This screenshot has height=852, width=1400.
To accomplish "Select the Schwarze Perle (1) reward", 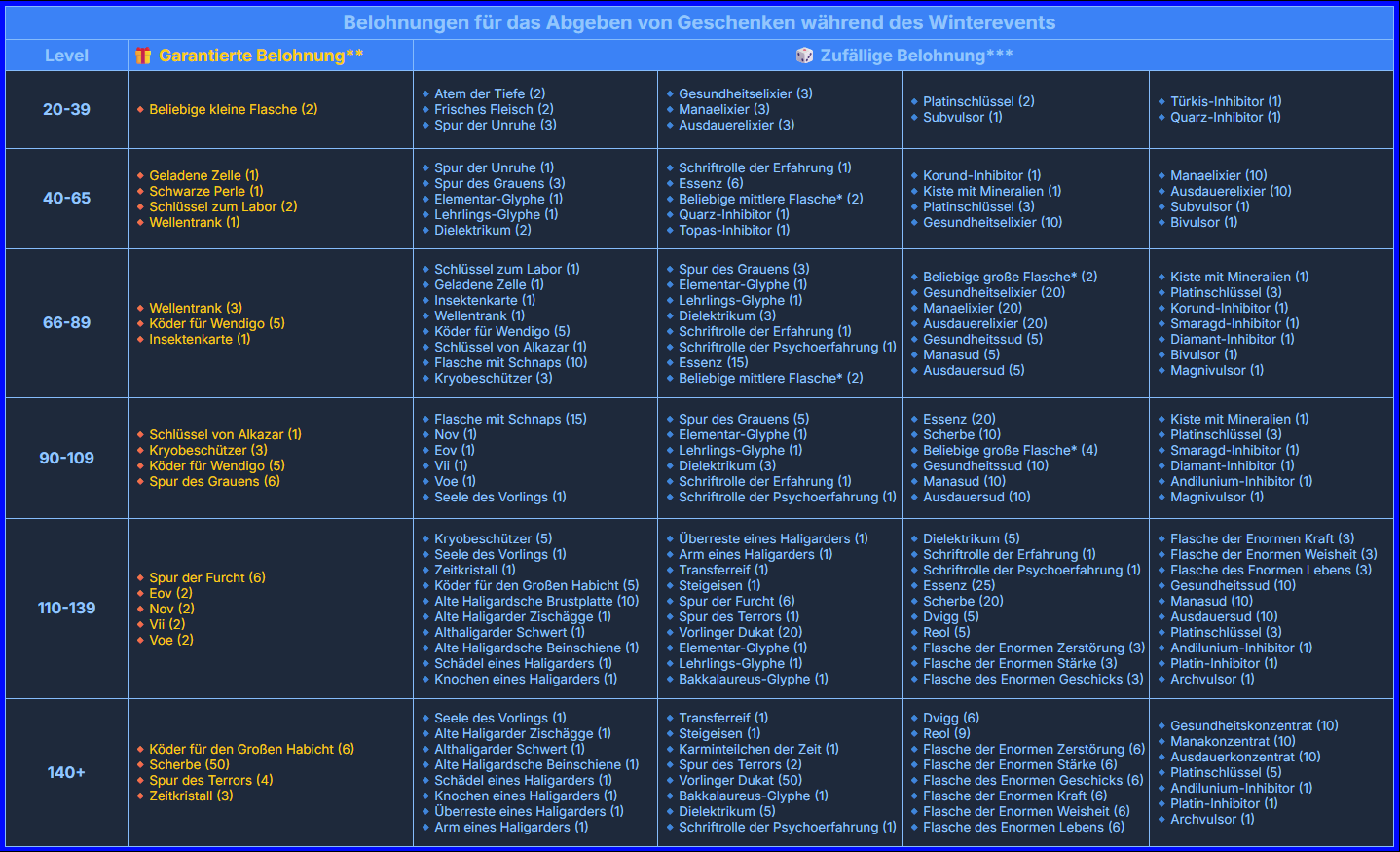I will pyautogui.click(x=205, y=191).
